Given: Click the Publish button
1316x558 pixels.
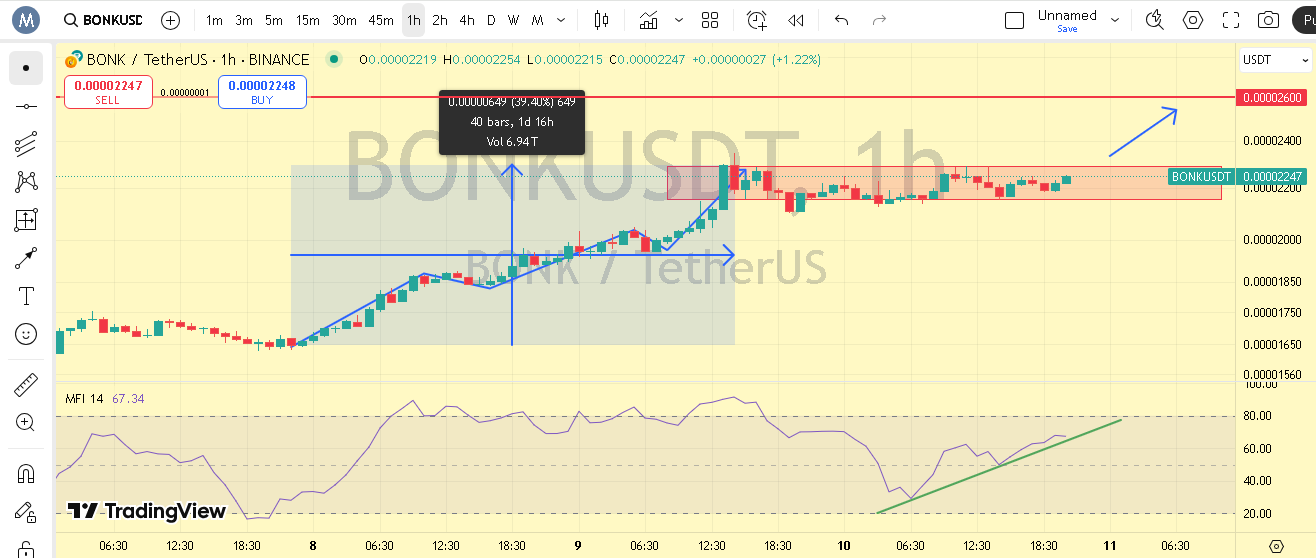Looking at the screenshot, I should (x=1303, y=20).
